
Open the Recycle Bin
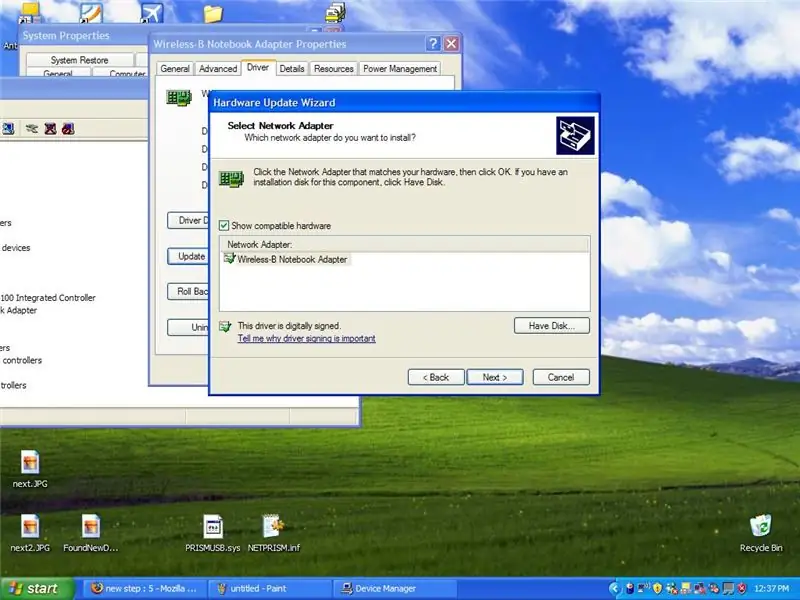pyautogui.click(x=761, y=533)
